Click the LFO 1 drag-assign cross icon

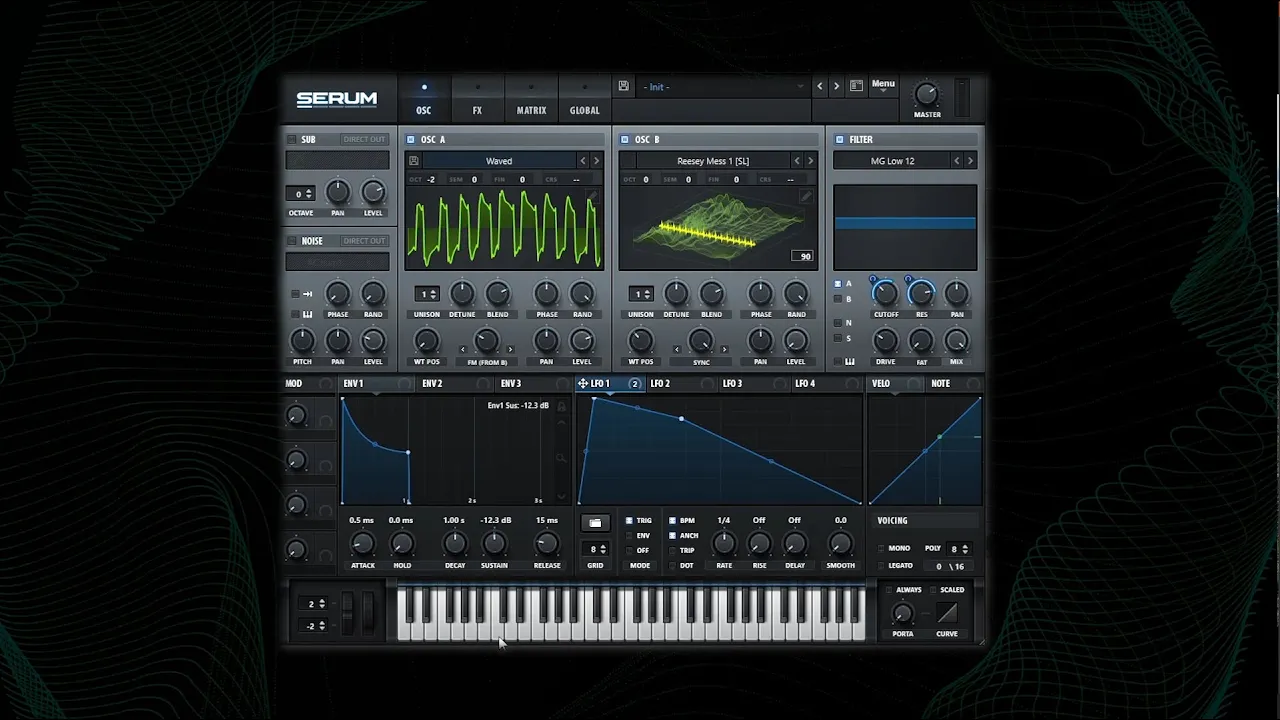click(582, 384)
